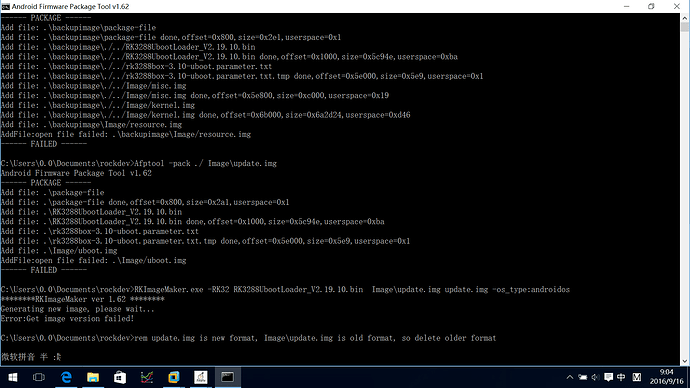Launch the Microsoft Edge browser
The height and width of the screenshot is (388, 690).
66,377
